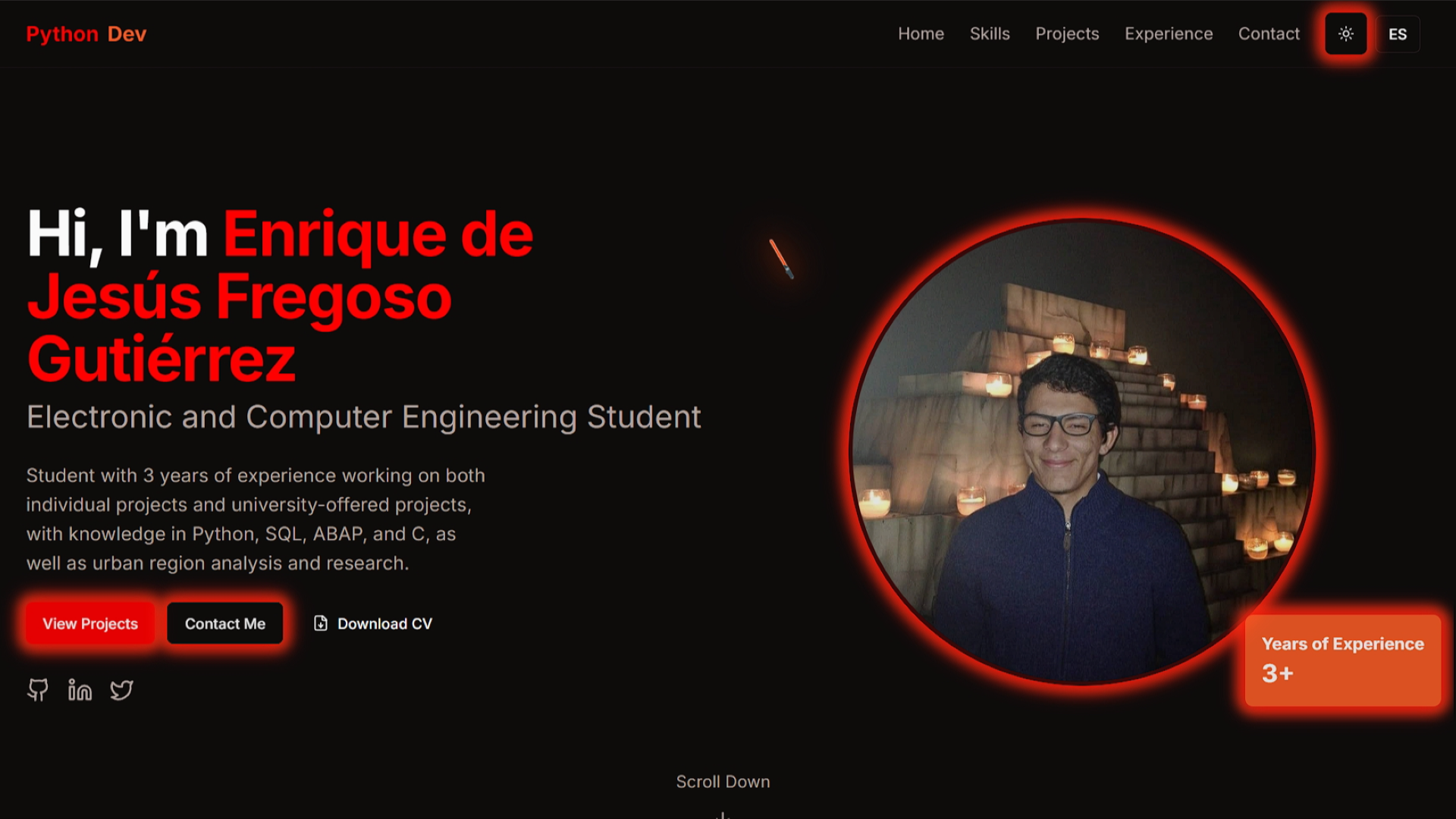Screen dimensions: 1456x819
Task: Open the LinkedIn profile icon
Action: pos(80,689)
